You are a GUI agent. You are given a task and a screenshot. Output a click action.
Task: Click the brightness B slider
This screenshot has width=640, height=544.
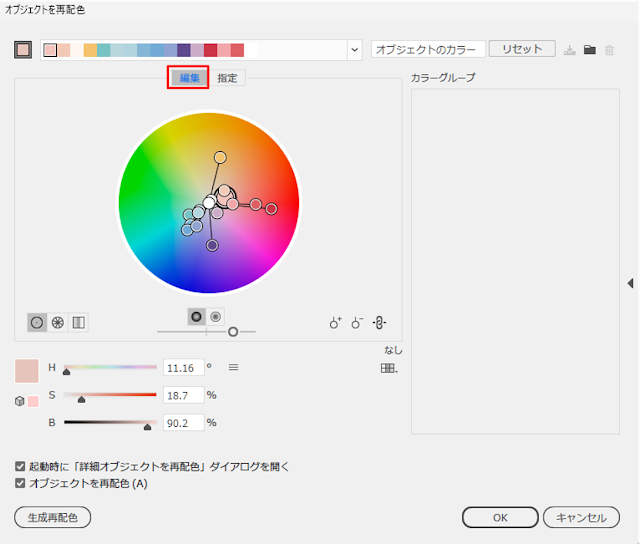tap(110, 423)
